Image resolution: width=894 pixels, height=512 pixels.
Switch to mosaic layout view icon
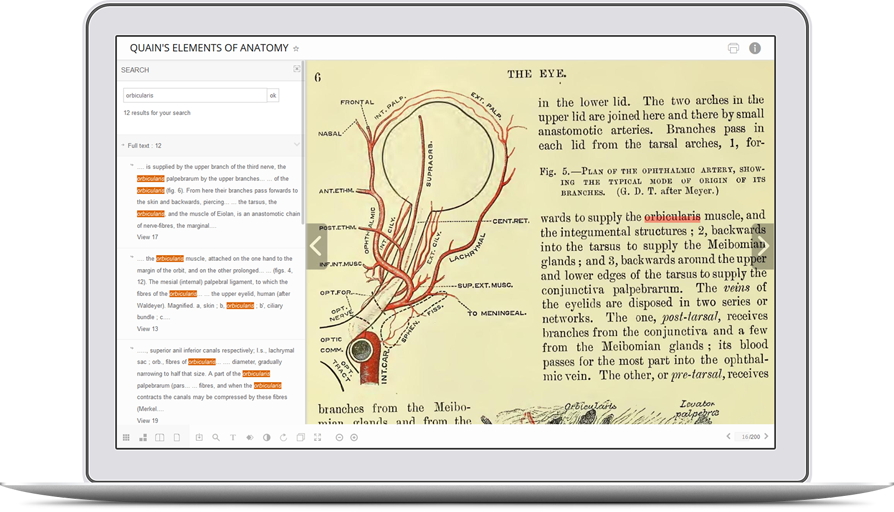(x=143, y=437)
